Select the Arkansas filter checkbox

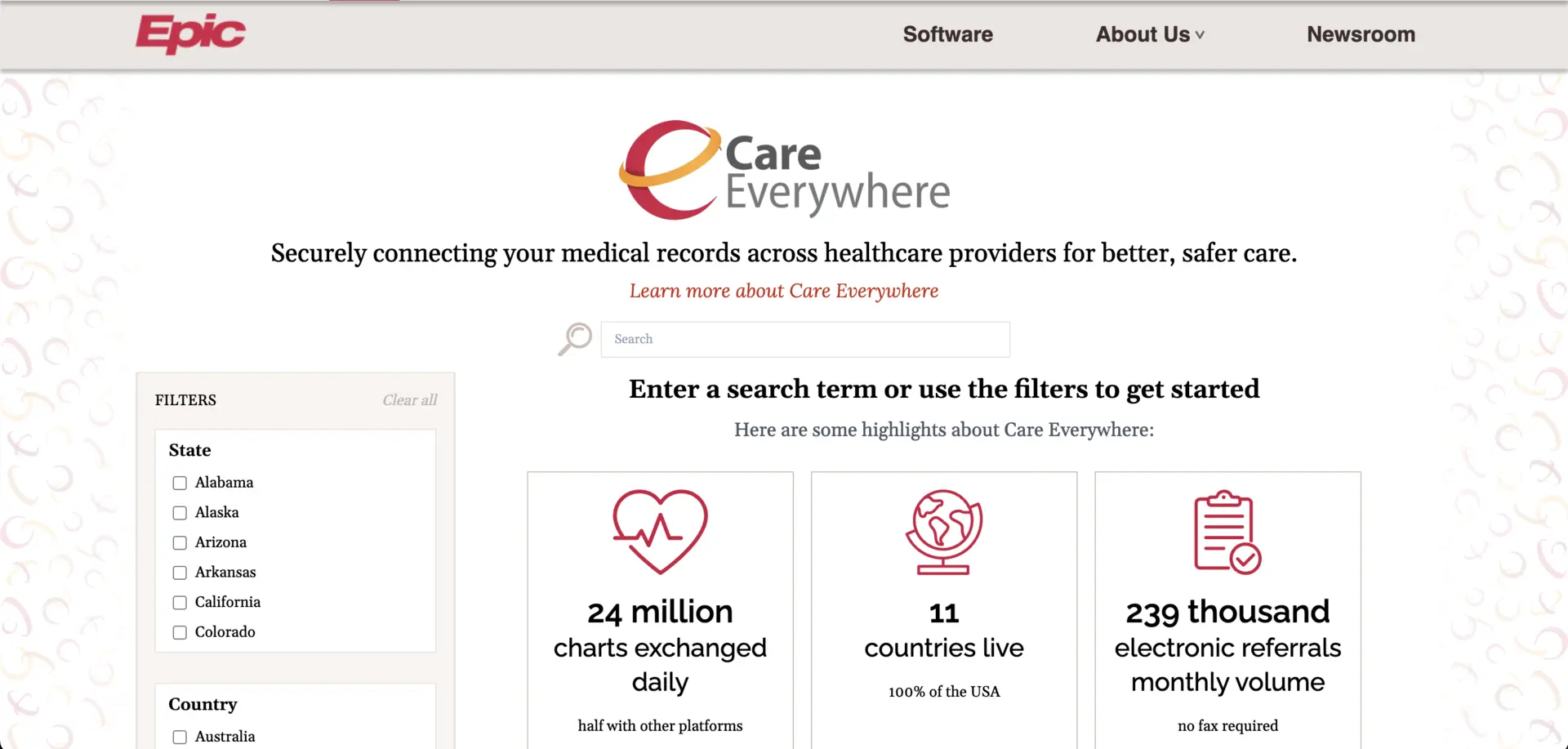pos(180,573)
